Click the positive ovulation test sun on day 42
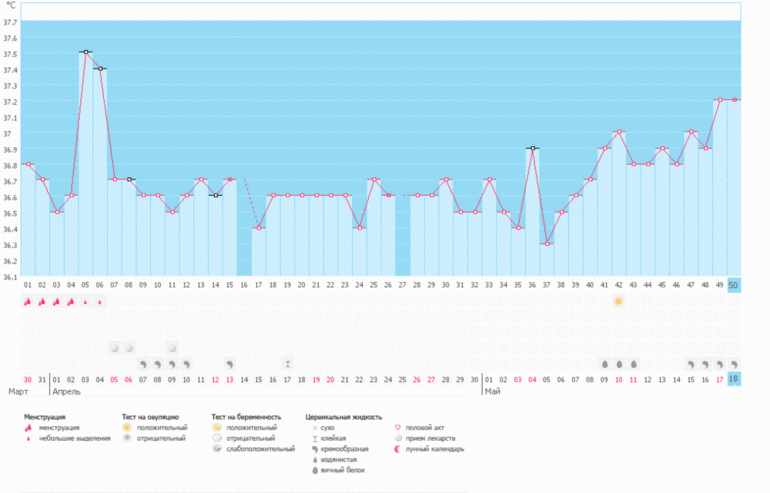Viewport: 770px width, 493px height. (x=618, y=301)
